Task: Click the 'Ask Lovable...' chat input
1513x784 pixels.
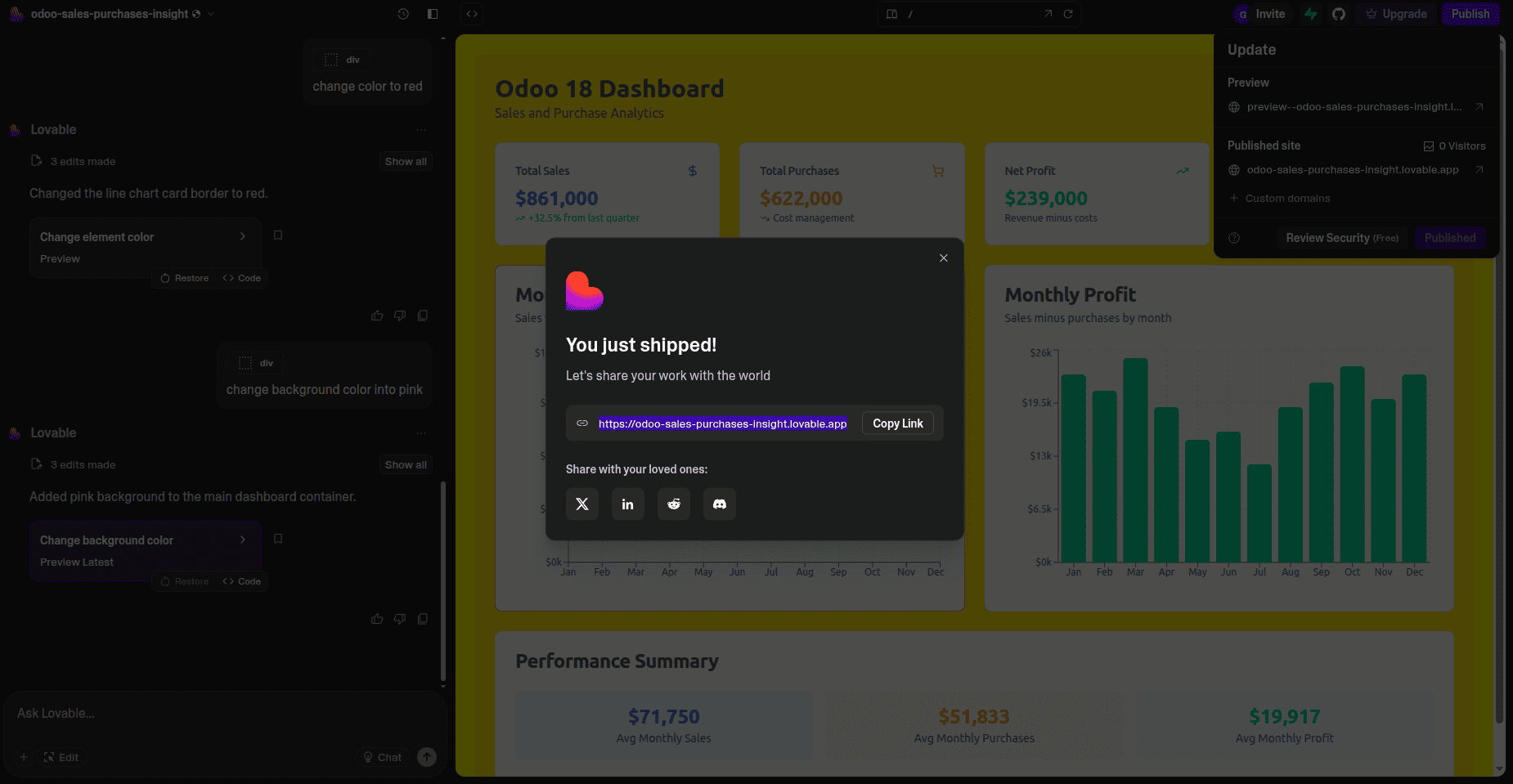Action: [225, 714]
